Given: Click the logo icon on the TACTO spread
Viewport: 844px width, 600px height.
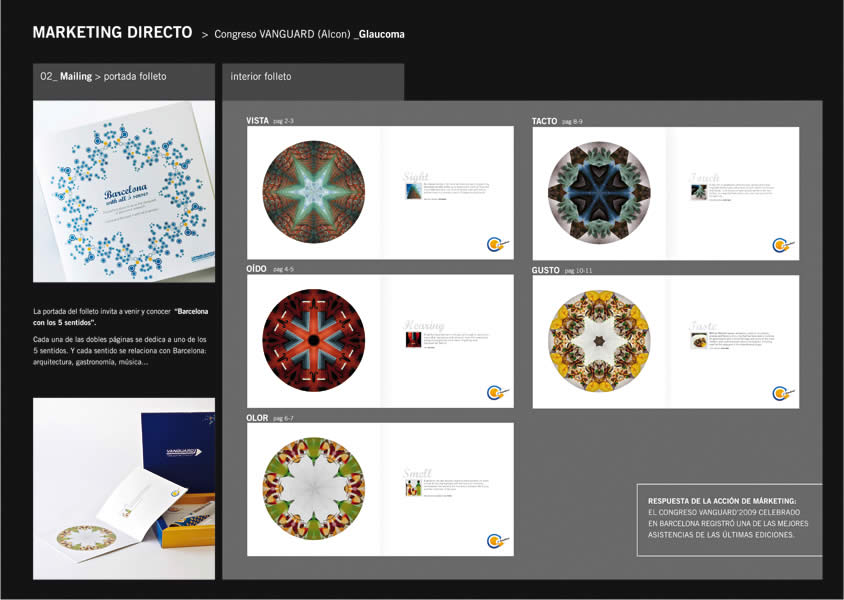Looking at the screenshot, I should pyautogui.click(x=783, y=245).
